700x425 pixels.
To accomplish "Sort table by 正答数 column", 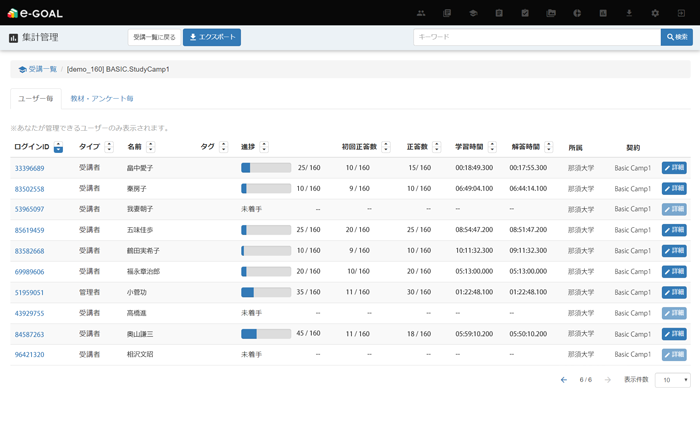I will (437, 146).
